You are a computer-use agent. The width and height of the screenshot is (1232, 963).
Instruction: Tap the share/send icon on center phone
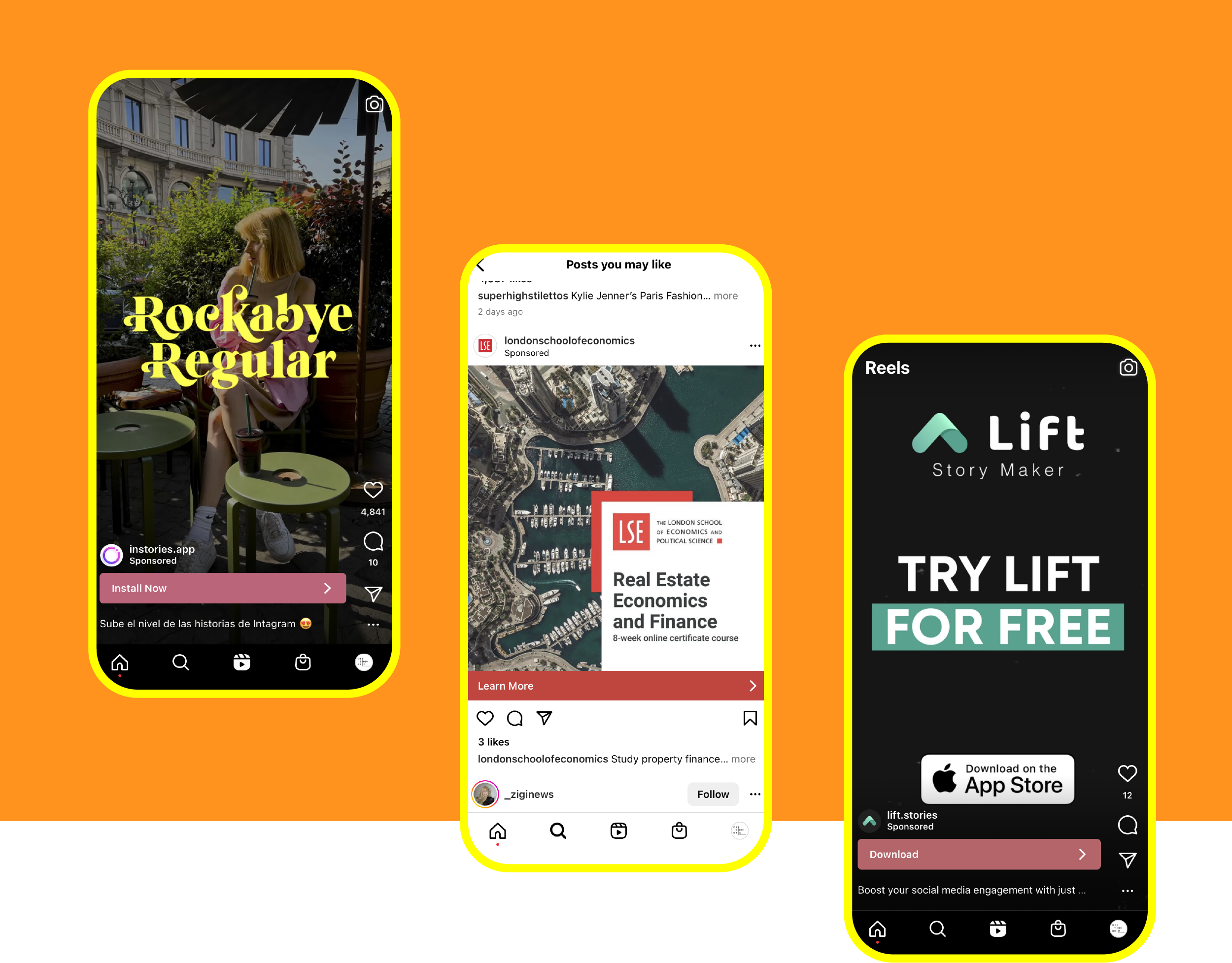coord(545,718)
